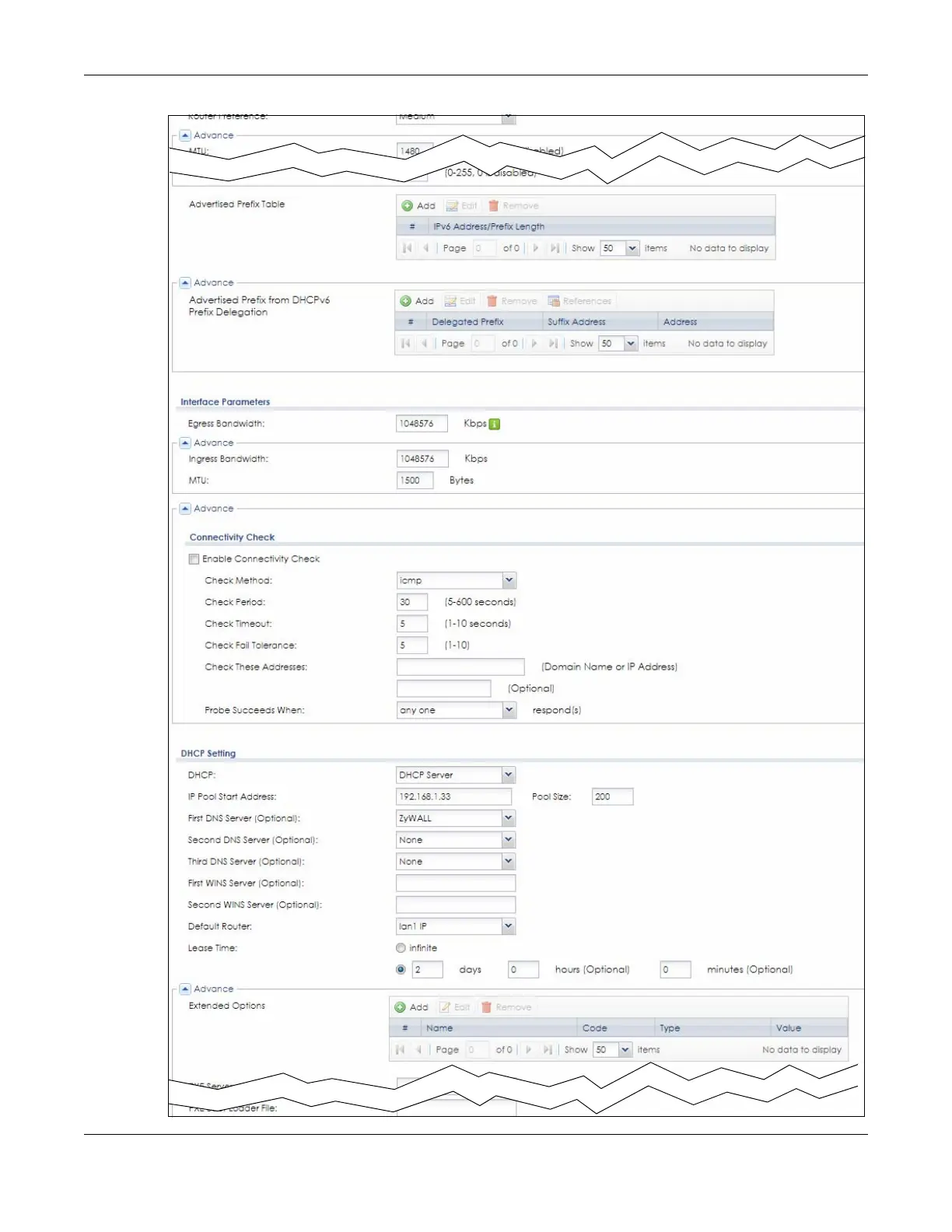Image resolution: width=952 pixels, height=1232 pixels.
Task: Go to next page in Extended Options table
Action: (x=529, y=1049)
